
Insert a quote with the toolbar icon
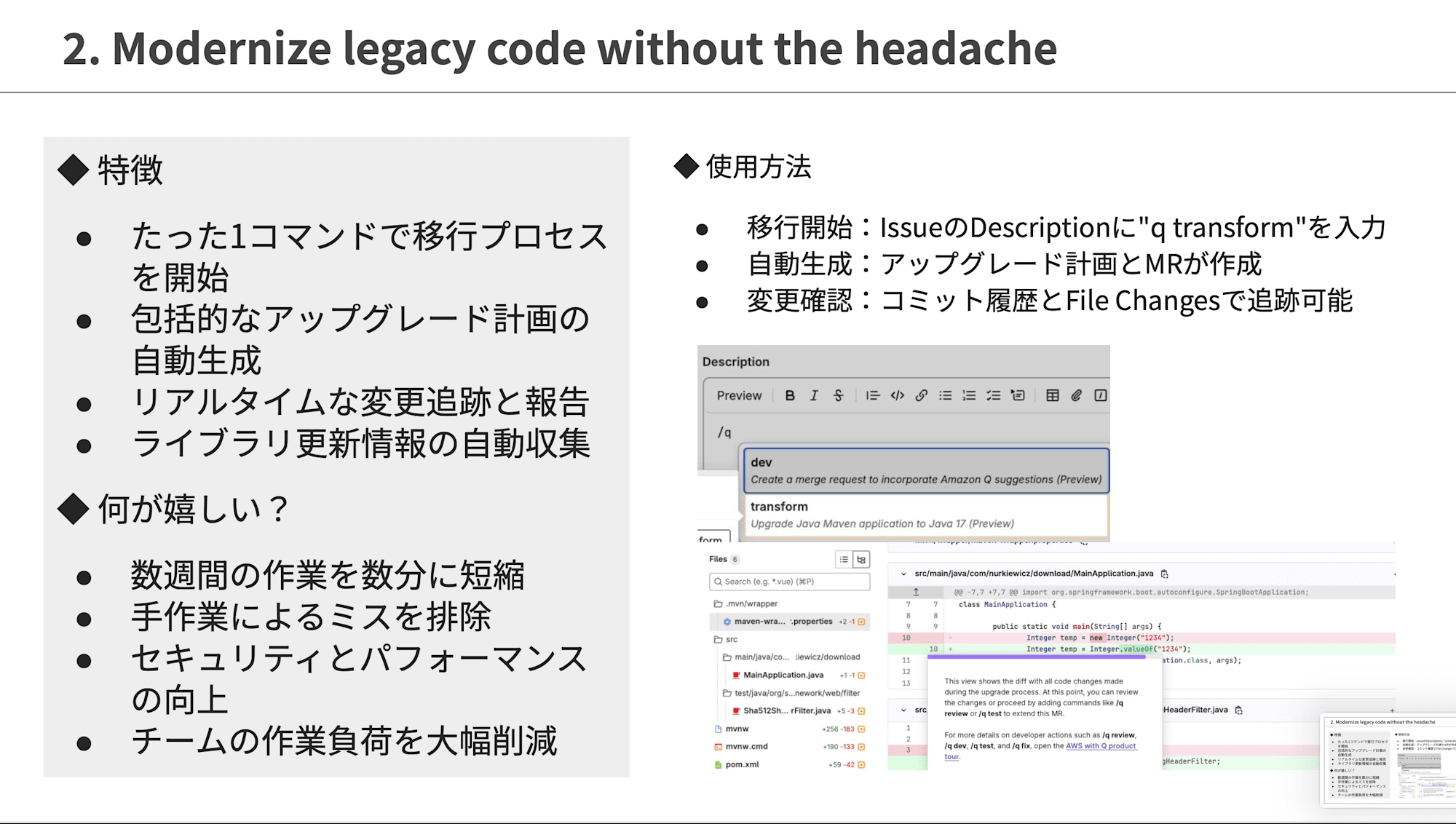(872, 395)
